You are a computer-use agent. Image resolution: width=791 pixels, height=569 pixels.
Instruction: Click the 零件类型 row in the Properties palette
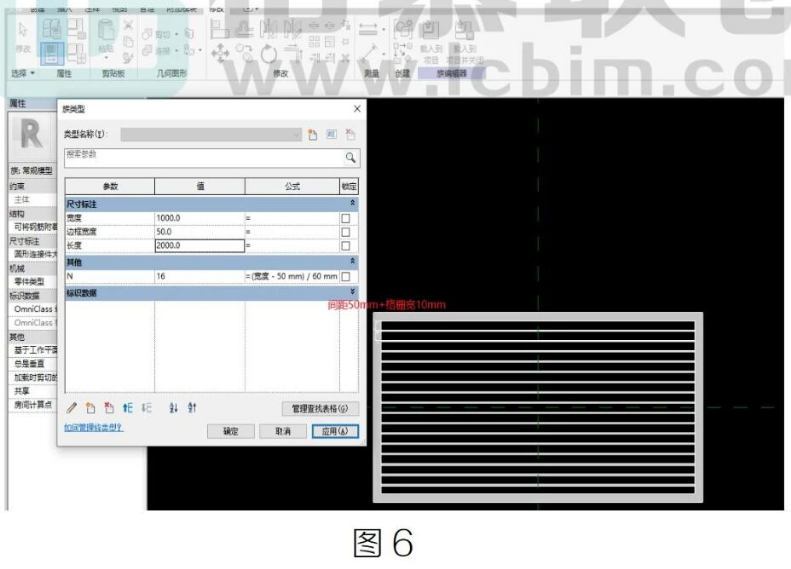coord(33,281)
